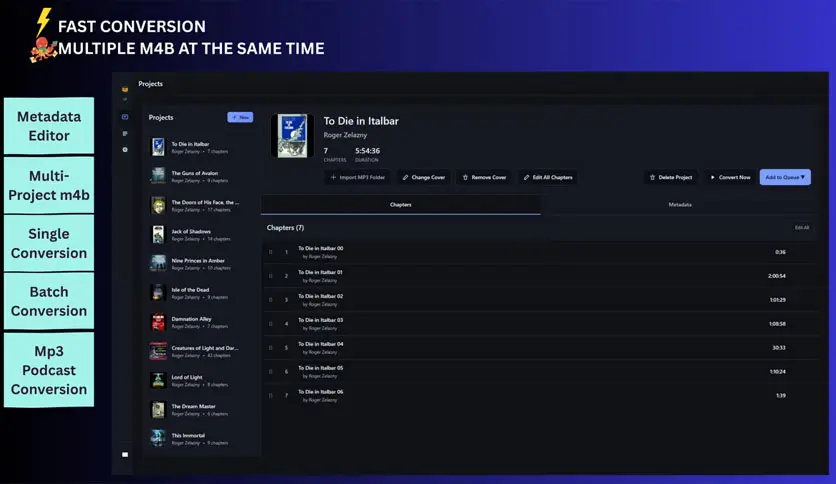Click the 5:54:36 total duration value

[367, 151]
